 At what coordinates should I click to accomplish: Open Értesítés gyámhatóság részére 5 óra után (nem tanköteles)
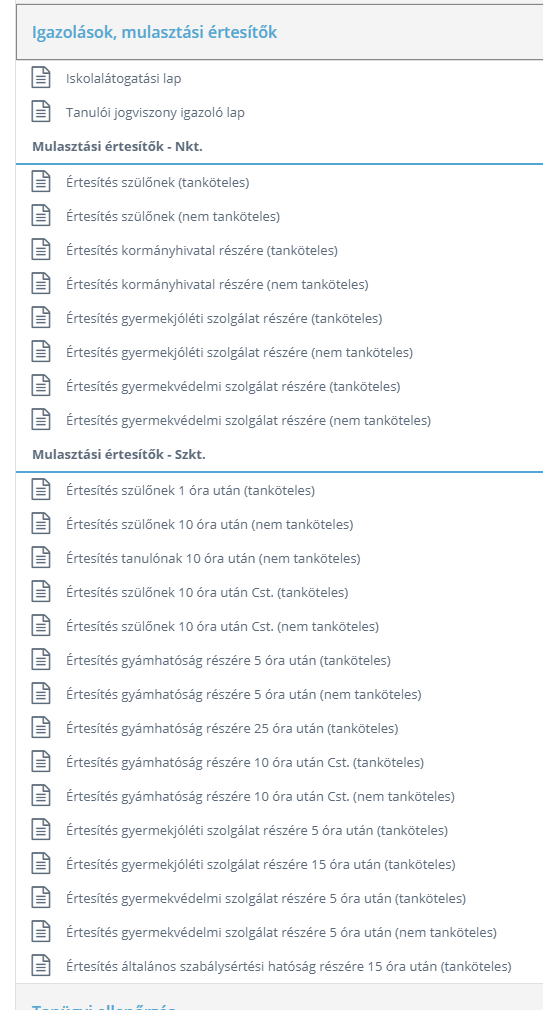tap(243, 694)
